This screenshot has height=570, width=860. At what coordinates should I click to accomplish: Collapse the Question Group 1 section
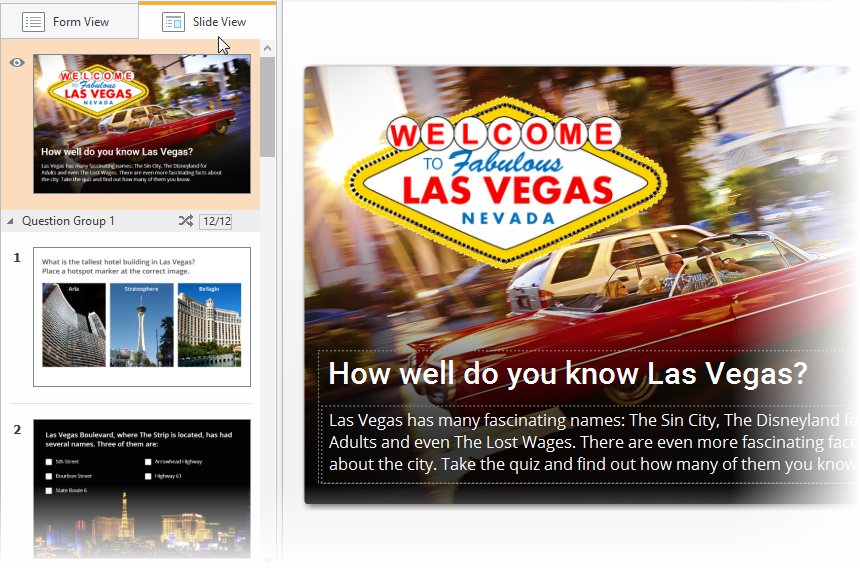click(11, 221)
